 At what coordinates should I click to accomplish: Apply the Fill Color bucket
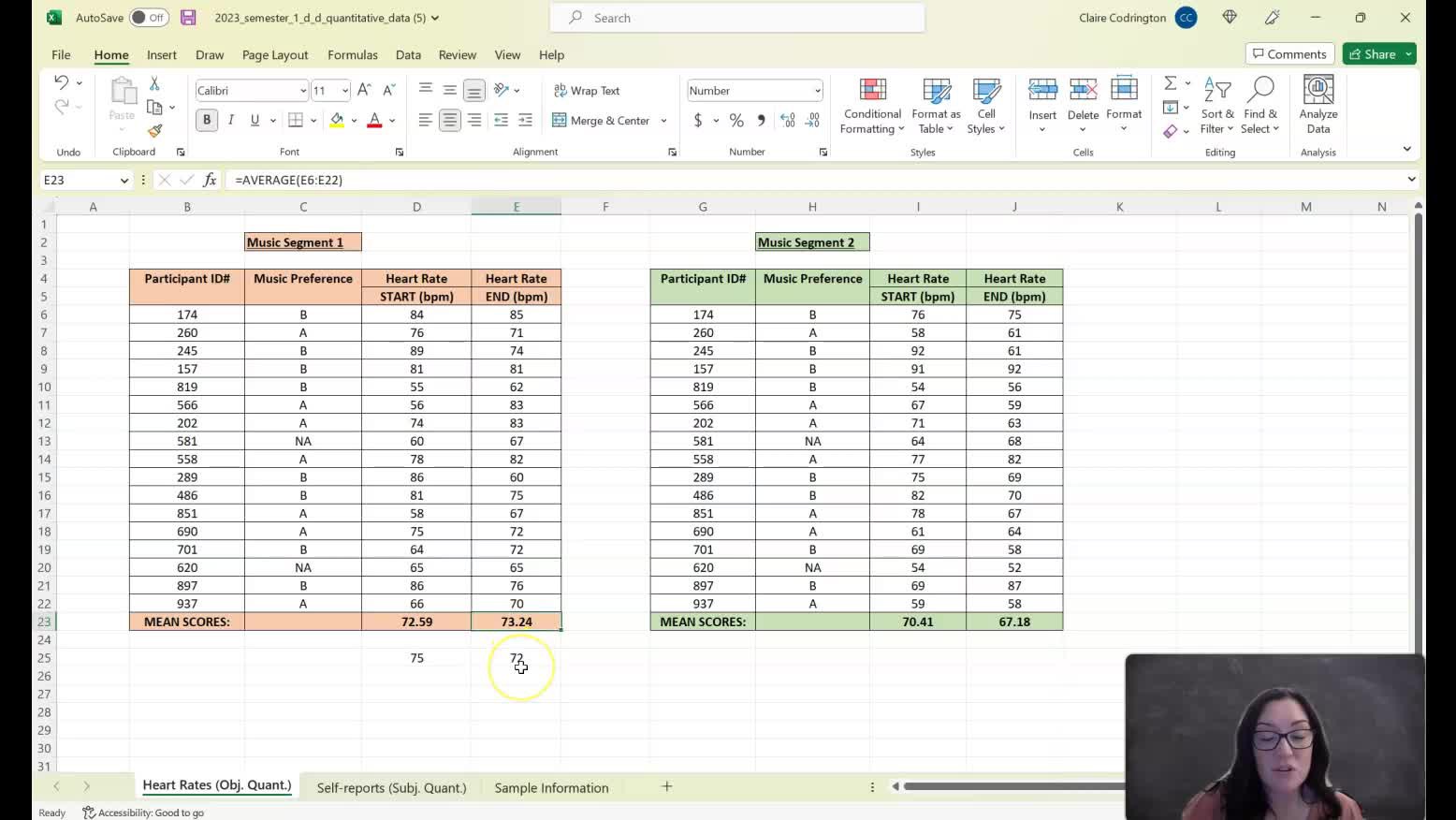pyautogui.click(x=337, y=120)
